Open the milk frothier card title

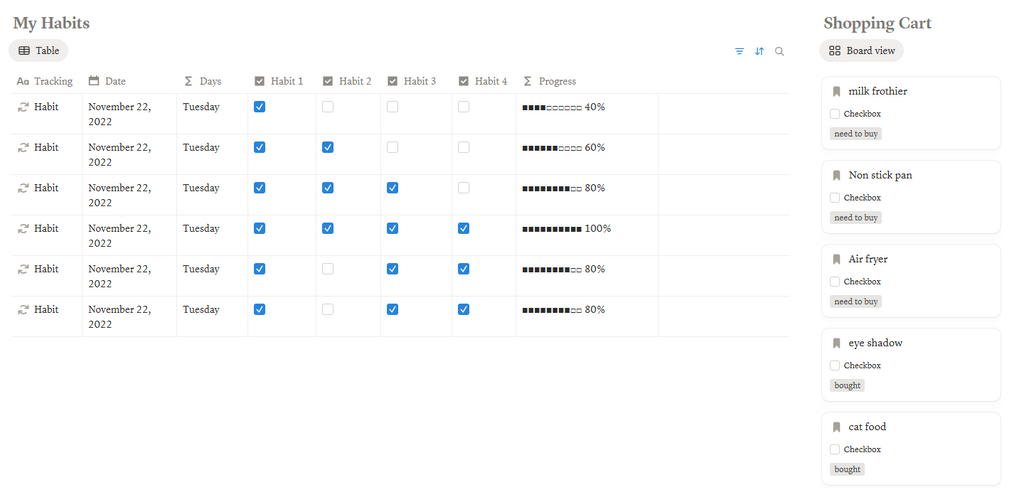pyautogui.click(x=878, y=91)
